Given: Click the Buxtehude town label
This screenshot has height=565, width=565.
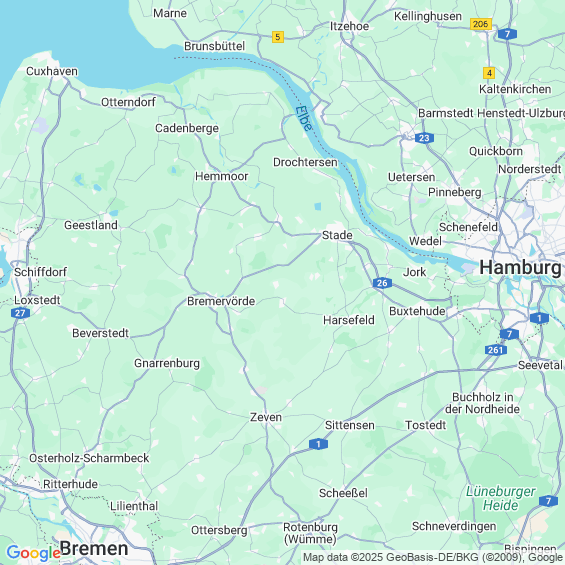Looking at the screenshot, I should point(417,311).
